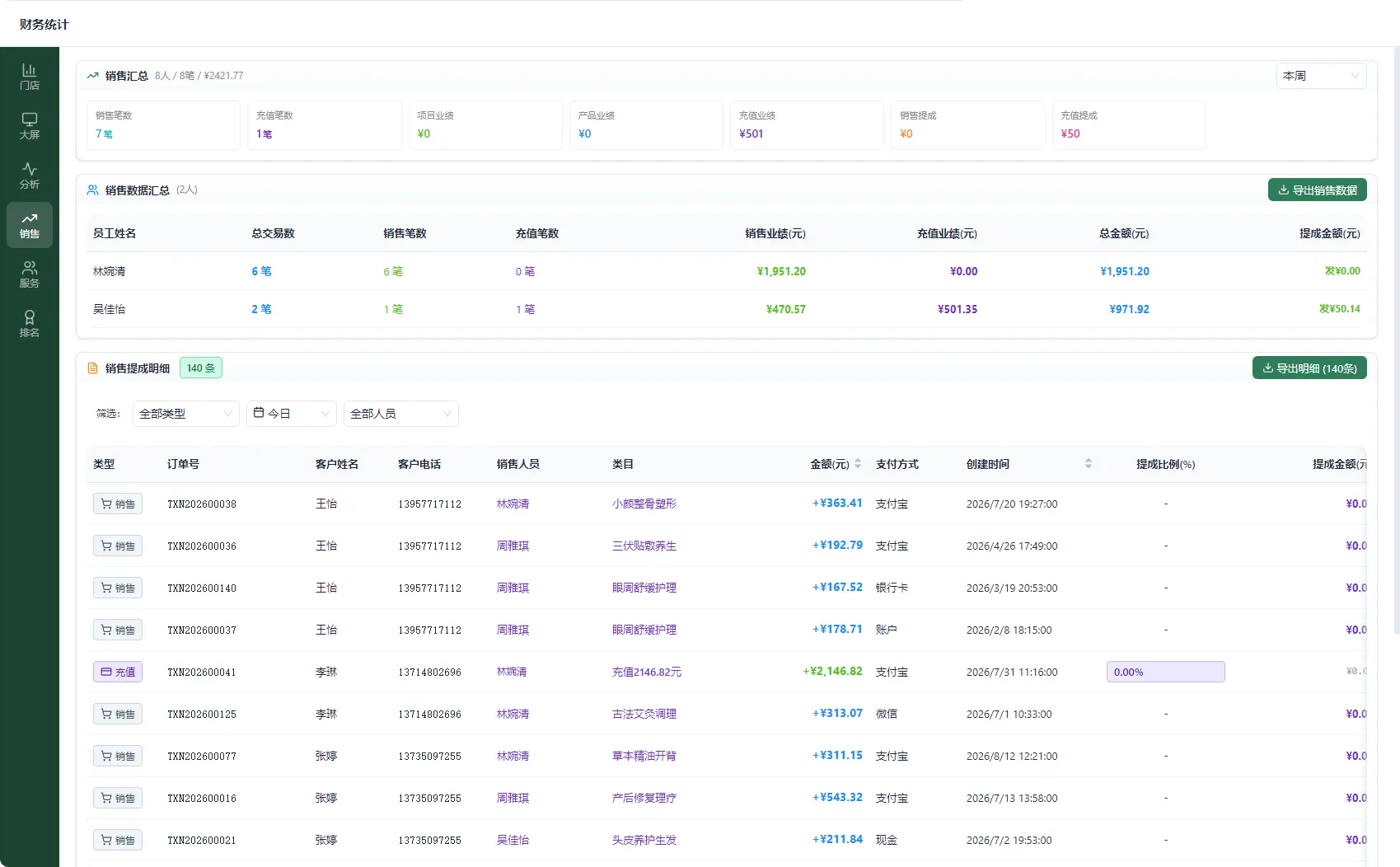The image size is (1400, 867).
Task: Sort by the 创建时间 column sort arrows
Action: coord(1089,464)
